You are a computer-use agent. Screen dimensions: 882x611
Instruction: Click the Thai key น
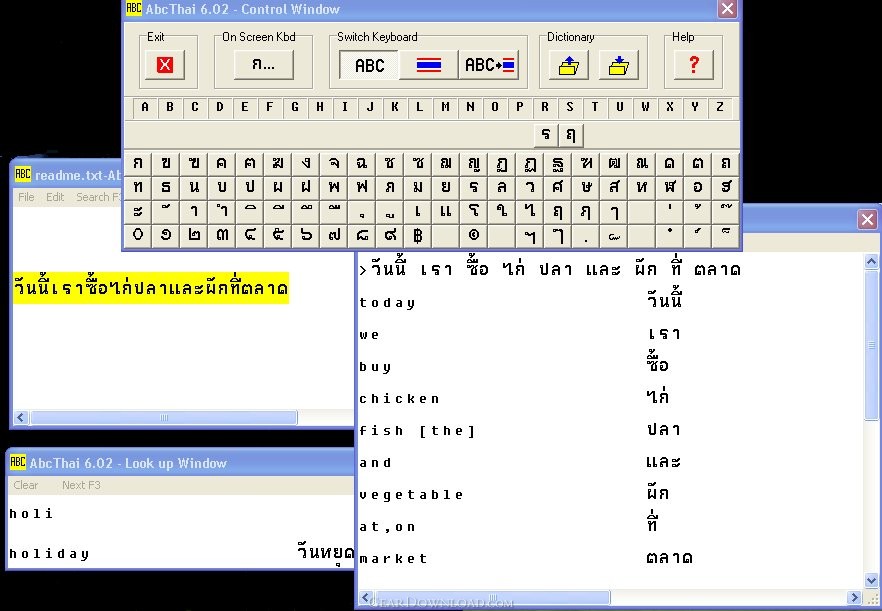click(194, 187)
